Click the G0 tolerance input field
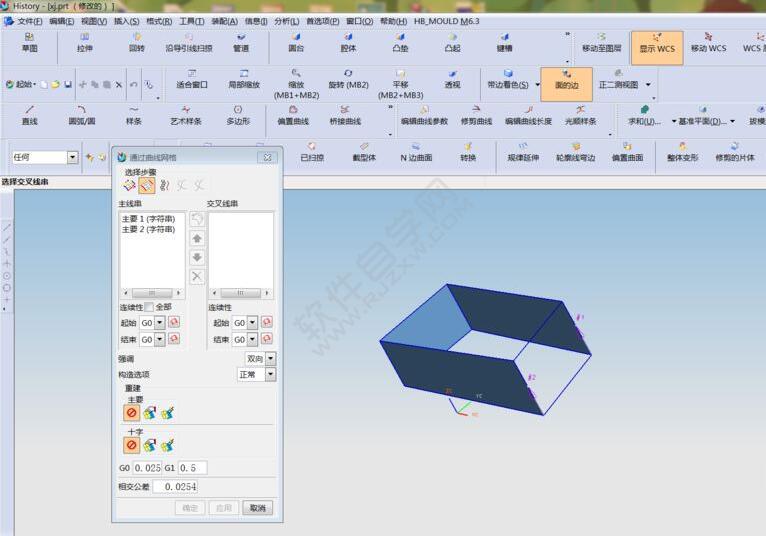This screenshot has height=536, width=766. point(147,468)
